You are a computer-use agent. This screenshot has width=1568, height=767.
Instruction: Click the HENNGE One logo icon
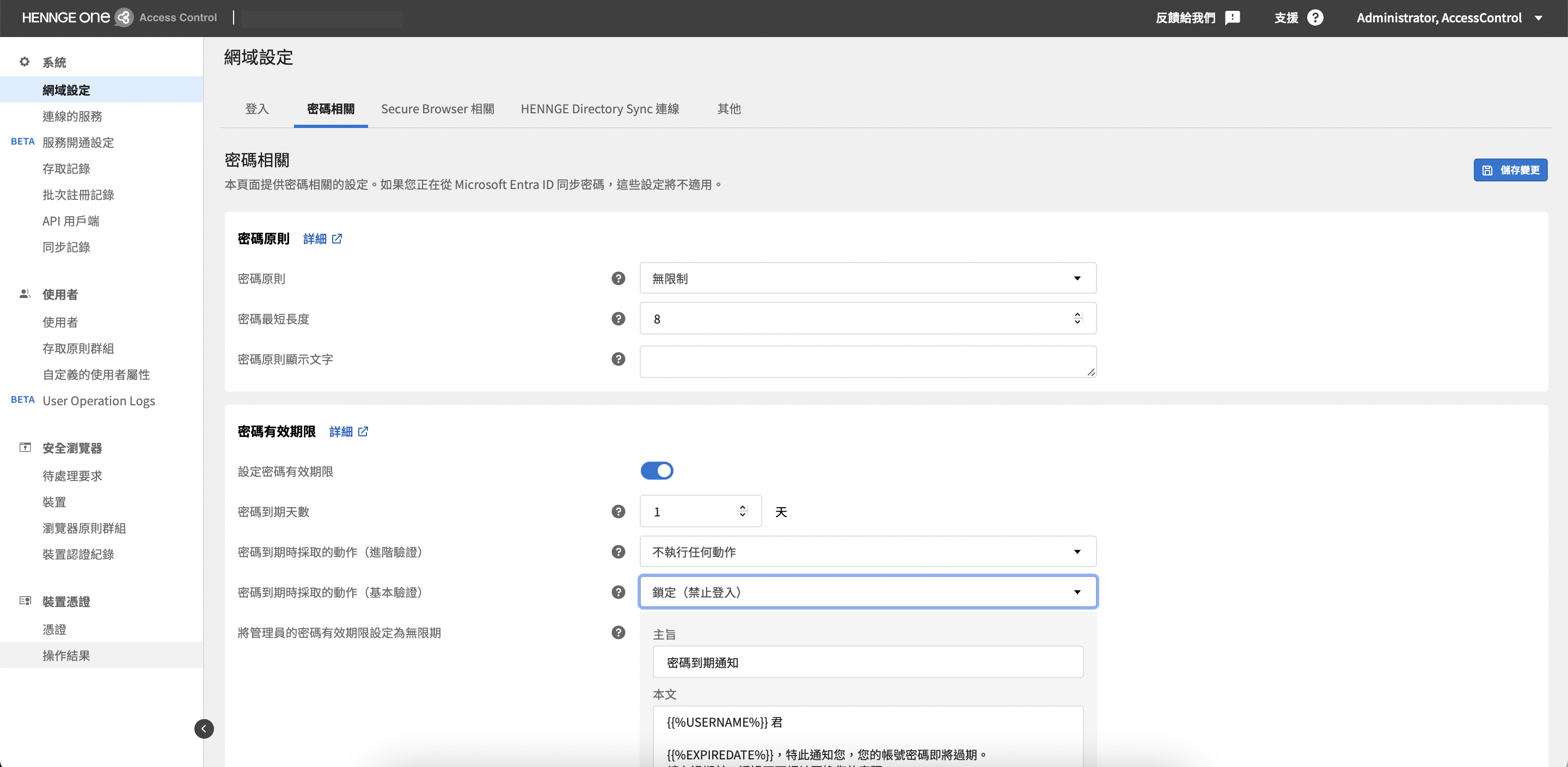pos(124,17)
